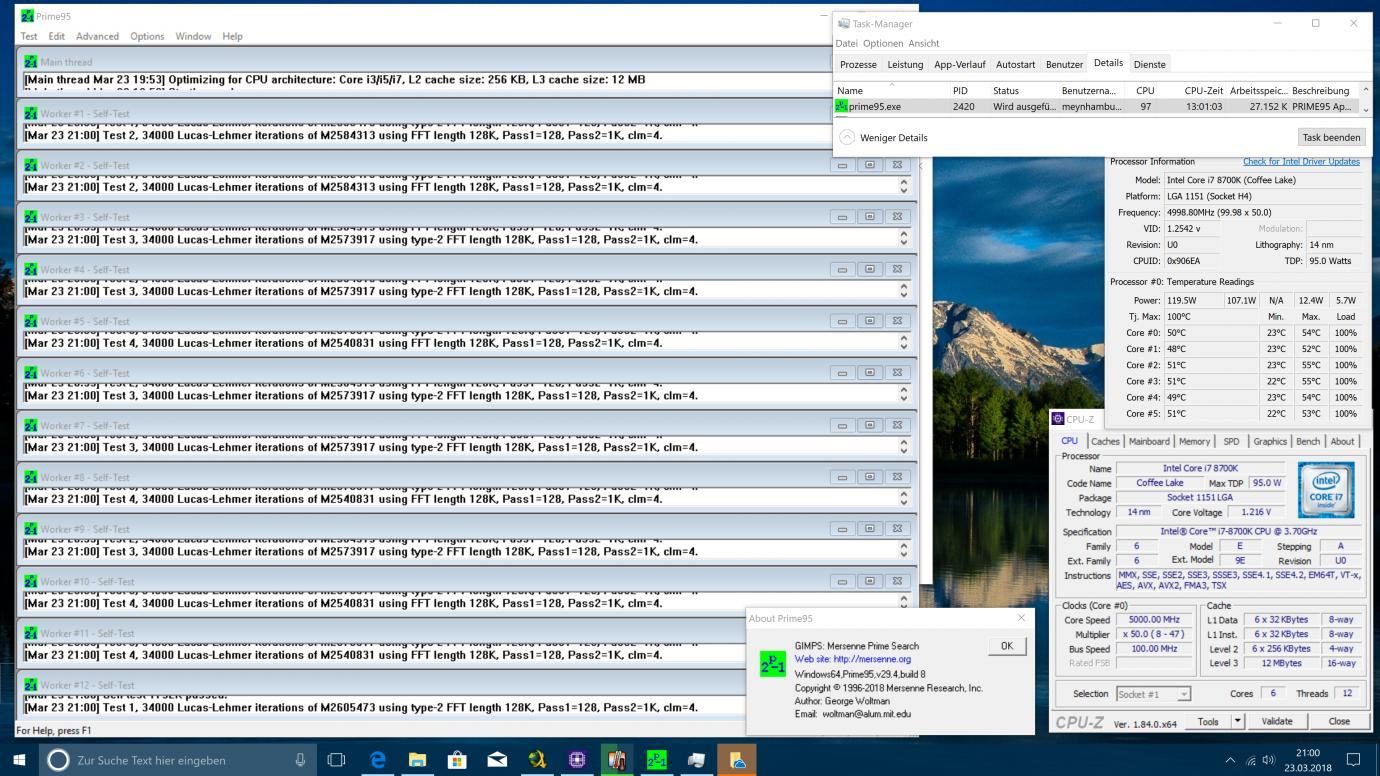
Task: Click the Task beenden button
Action: (1330, 138)
